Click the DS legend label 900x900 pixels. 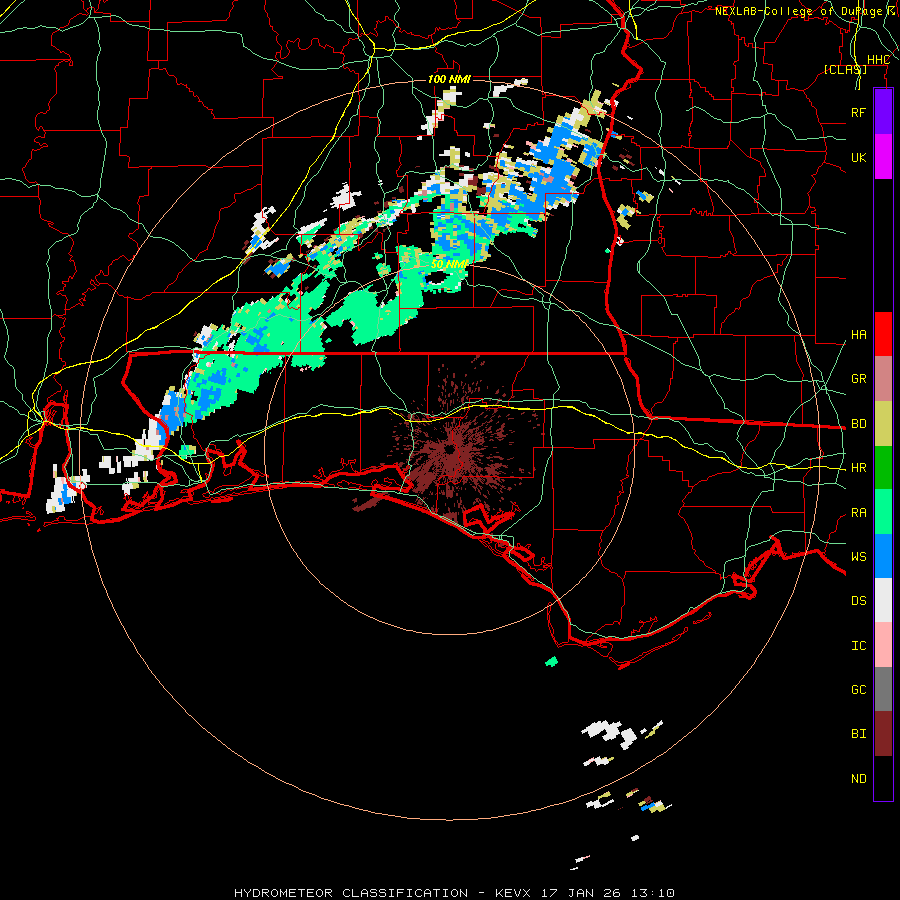tap(858, 601)
